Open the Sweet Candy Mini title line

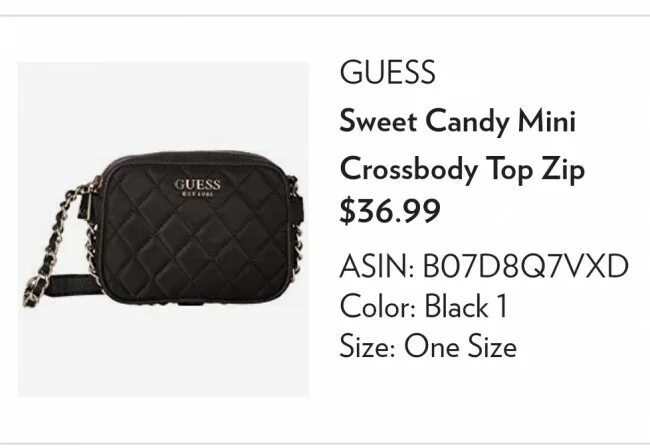[458, 122]
